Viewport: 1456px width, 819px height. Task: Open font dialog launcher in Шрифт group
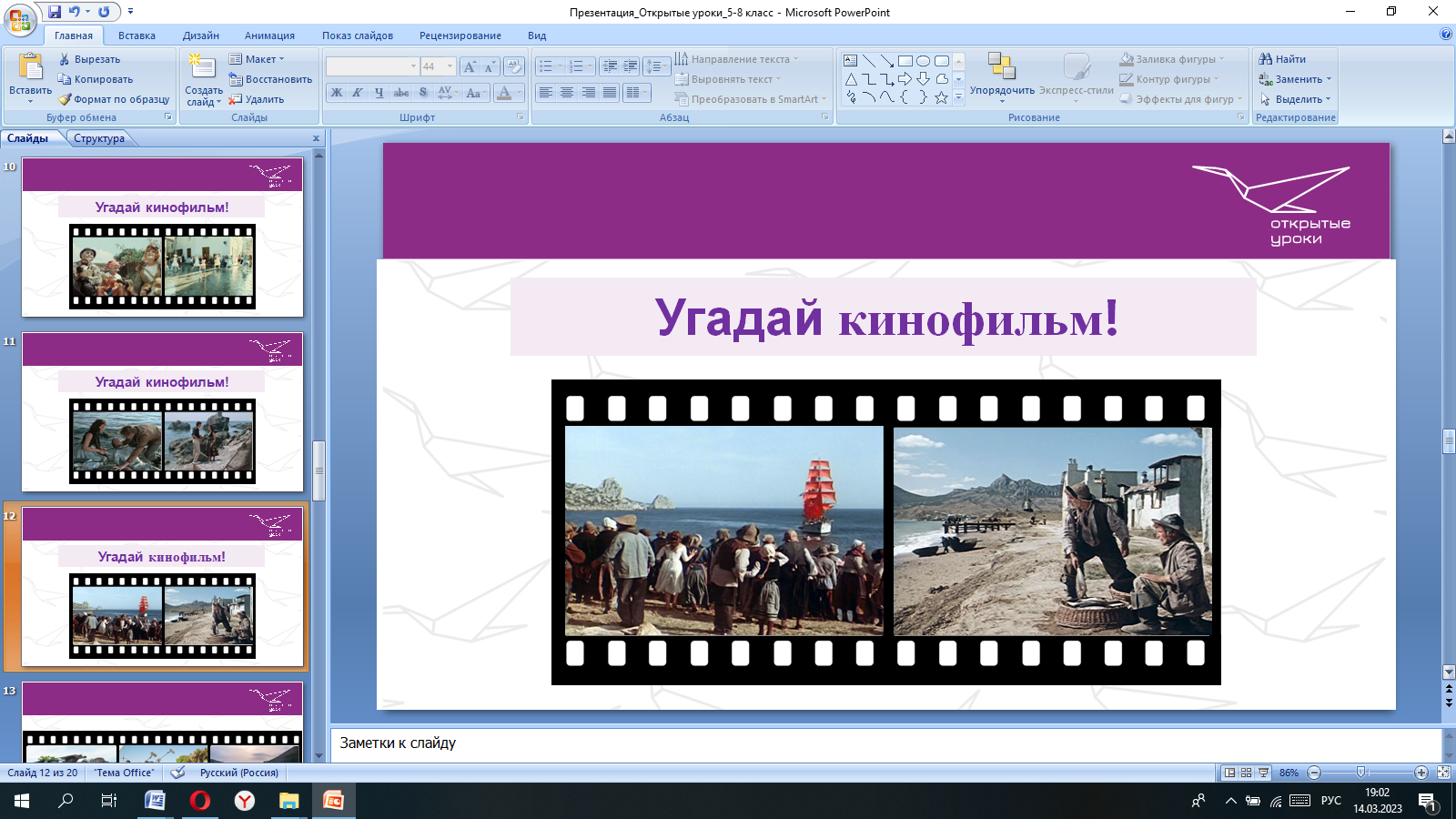tap(521, 117)
